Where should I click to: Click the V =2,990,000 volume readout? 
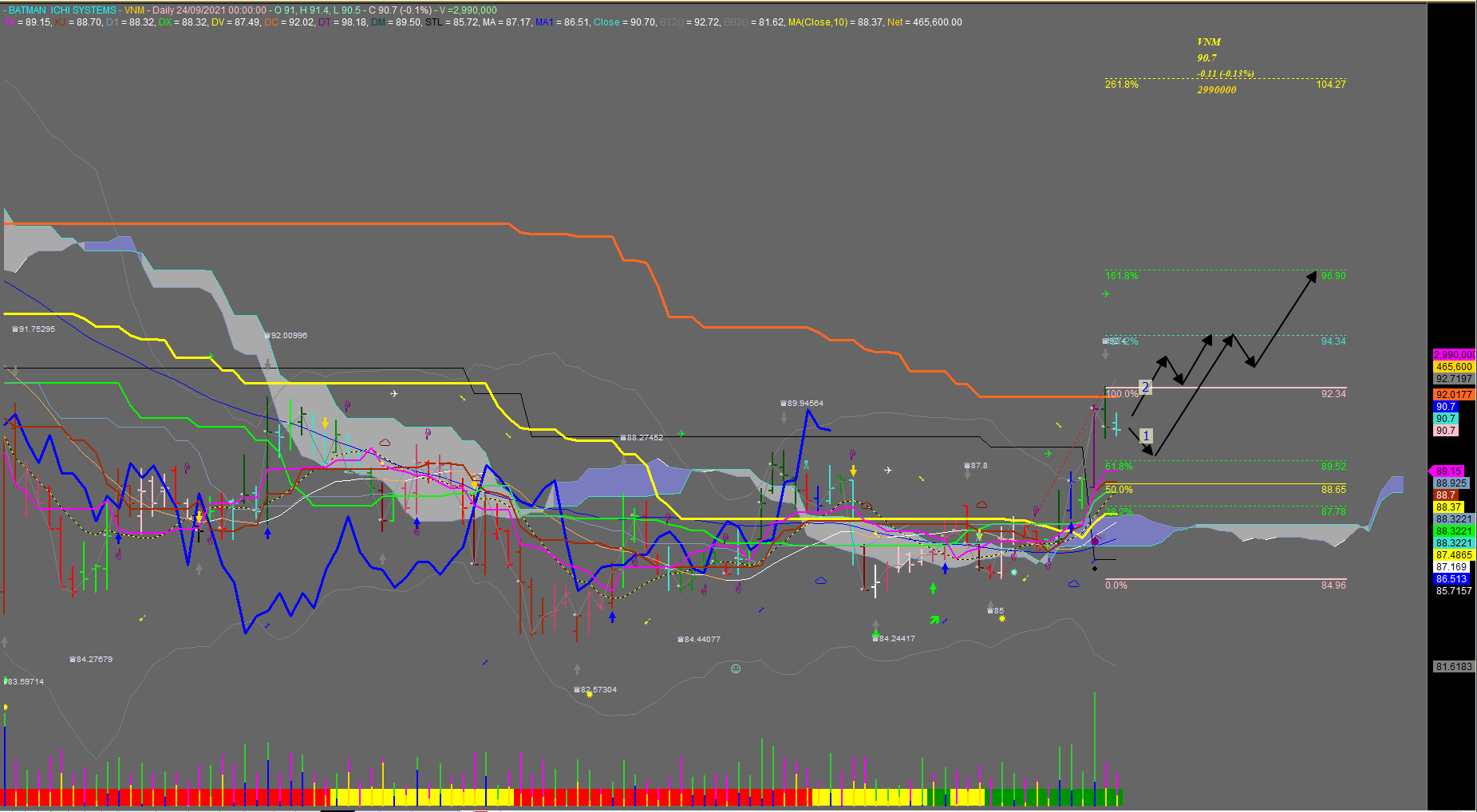(468, 10)
